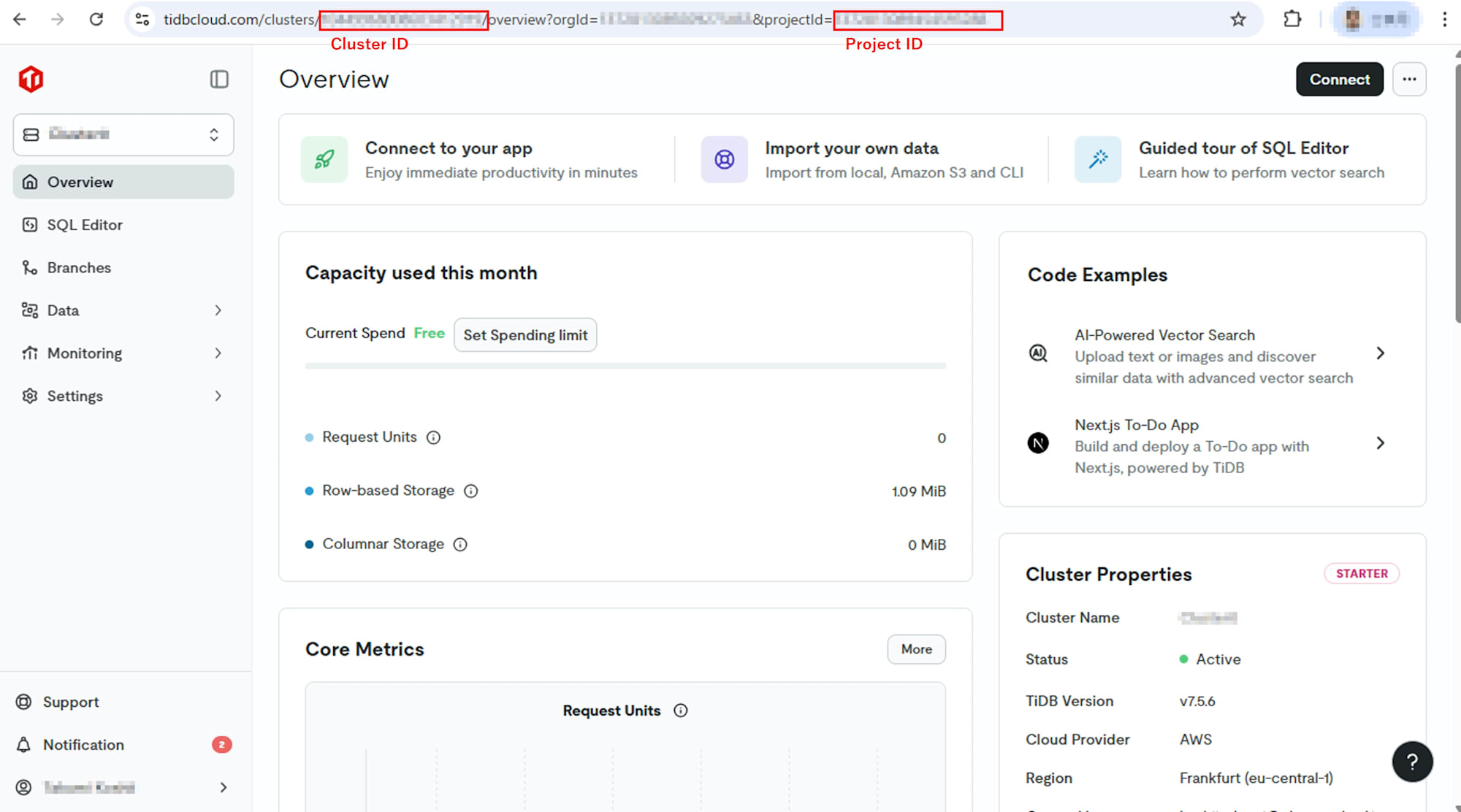The width and height of the screenshot is (1461, 812).
Task: Open Connect to your app card
Action: coord(470,159)
